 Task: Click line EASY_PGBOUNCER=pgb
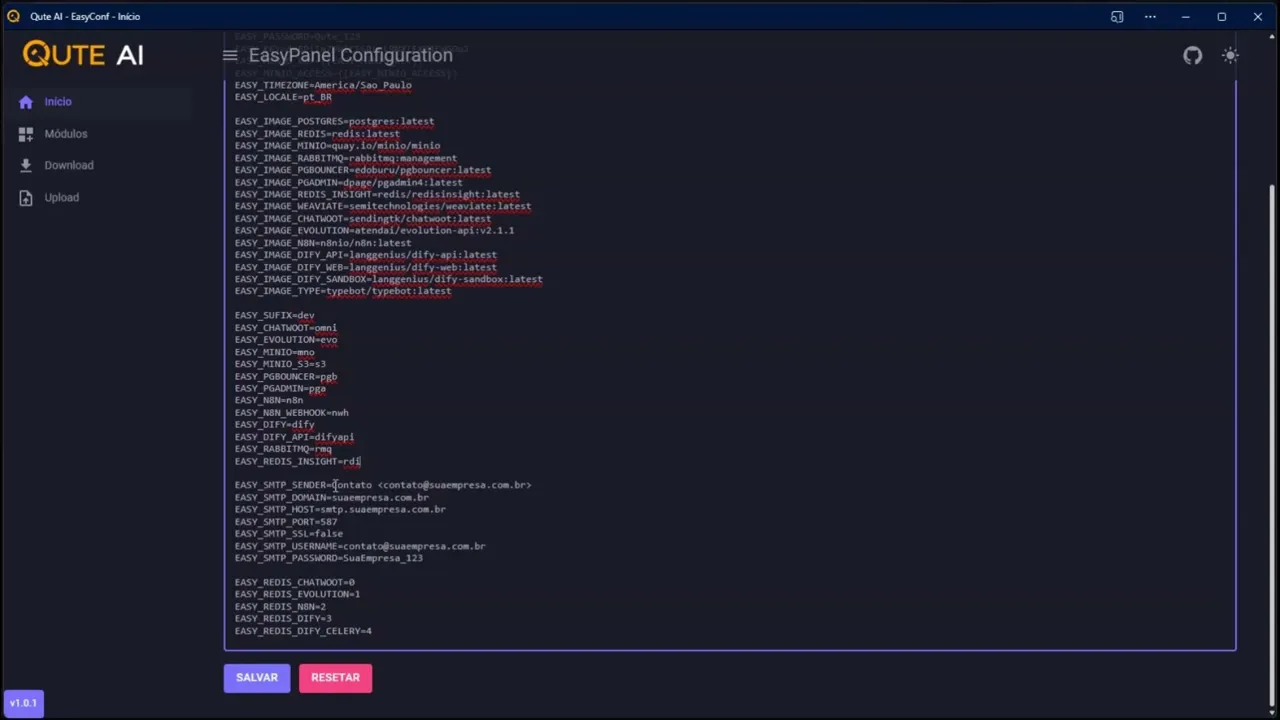click(286, 377)
